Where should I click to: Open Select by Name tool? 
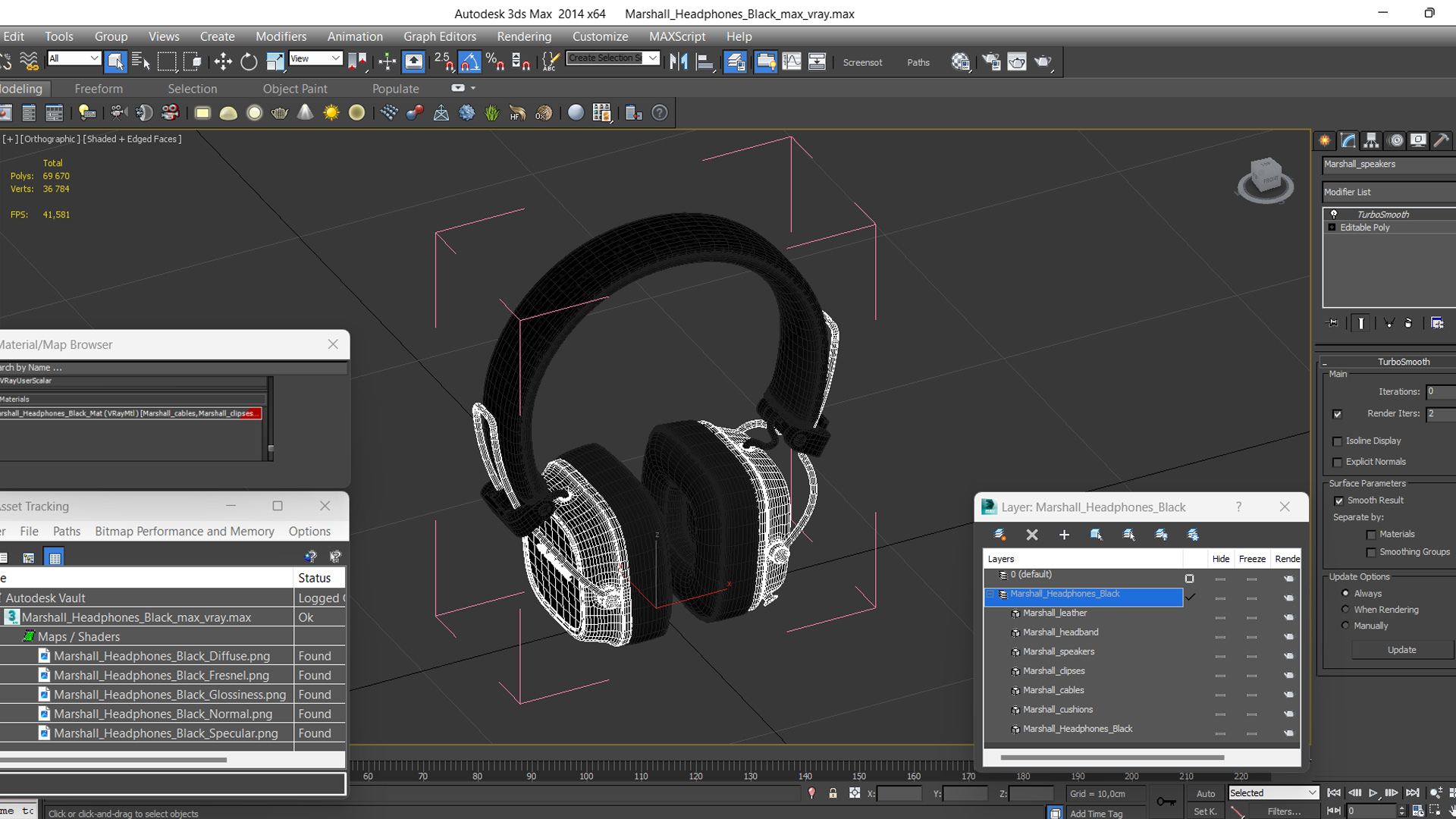141,61
